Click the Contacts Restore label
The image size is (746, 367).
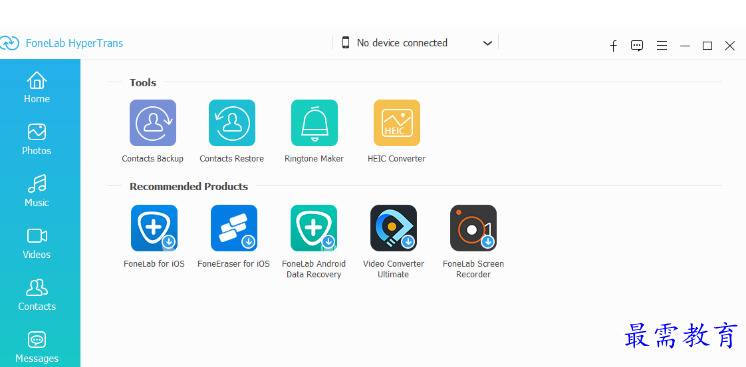pyautogui.click(x=232, y=159)
